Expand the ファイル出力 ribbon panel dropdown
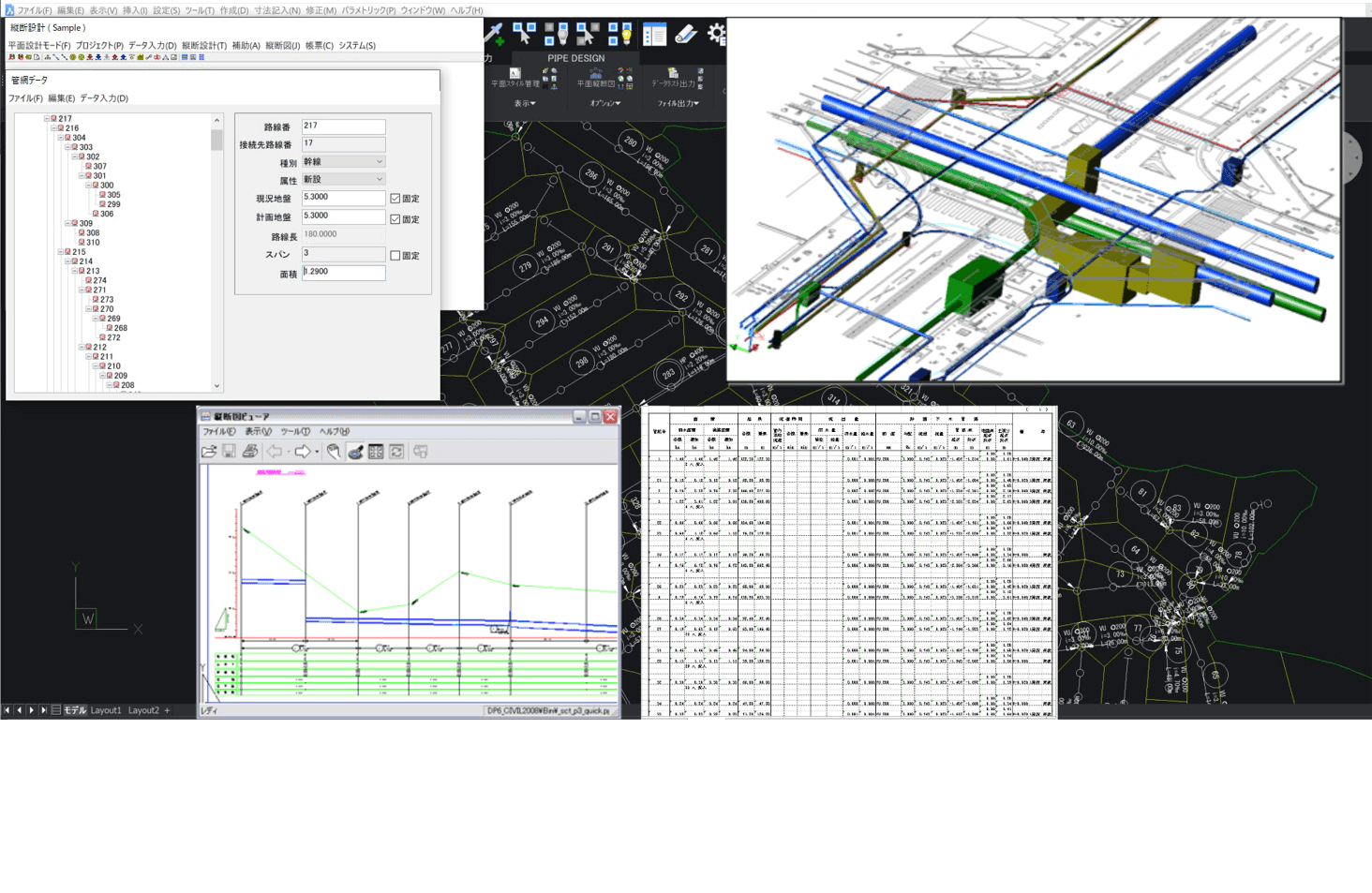This screenshot has height=893, width=1372. point(678,103)
